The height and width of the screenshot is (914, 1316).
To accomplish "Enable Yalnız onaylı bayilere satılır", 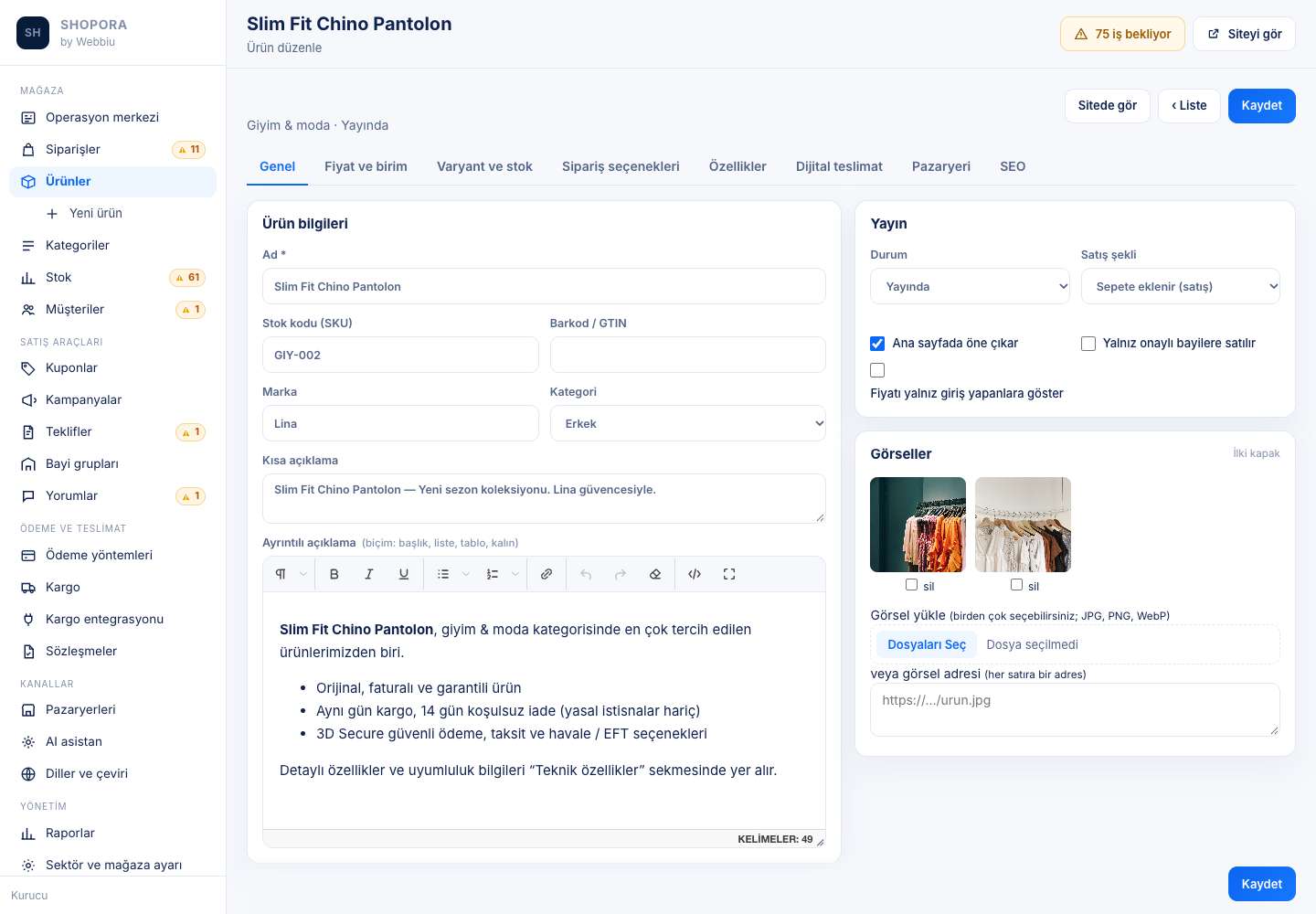I will pyautogui.click(x=1088, y=344).
